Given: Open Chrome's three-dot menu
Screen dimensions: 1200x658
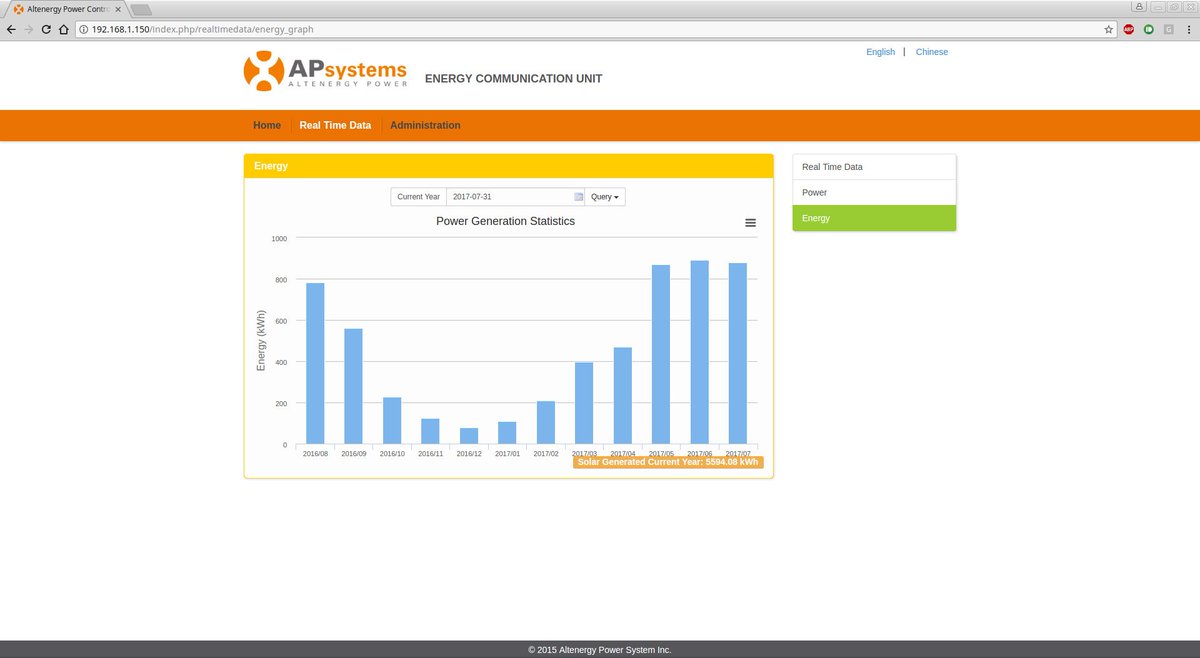Looking at the screenshot, I should pos(1189,29).
